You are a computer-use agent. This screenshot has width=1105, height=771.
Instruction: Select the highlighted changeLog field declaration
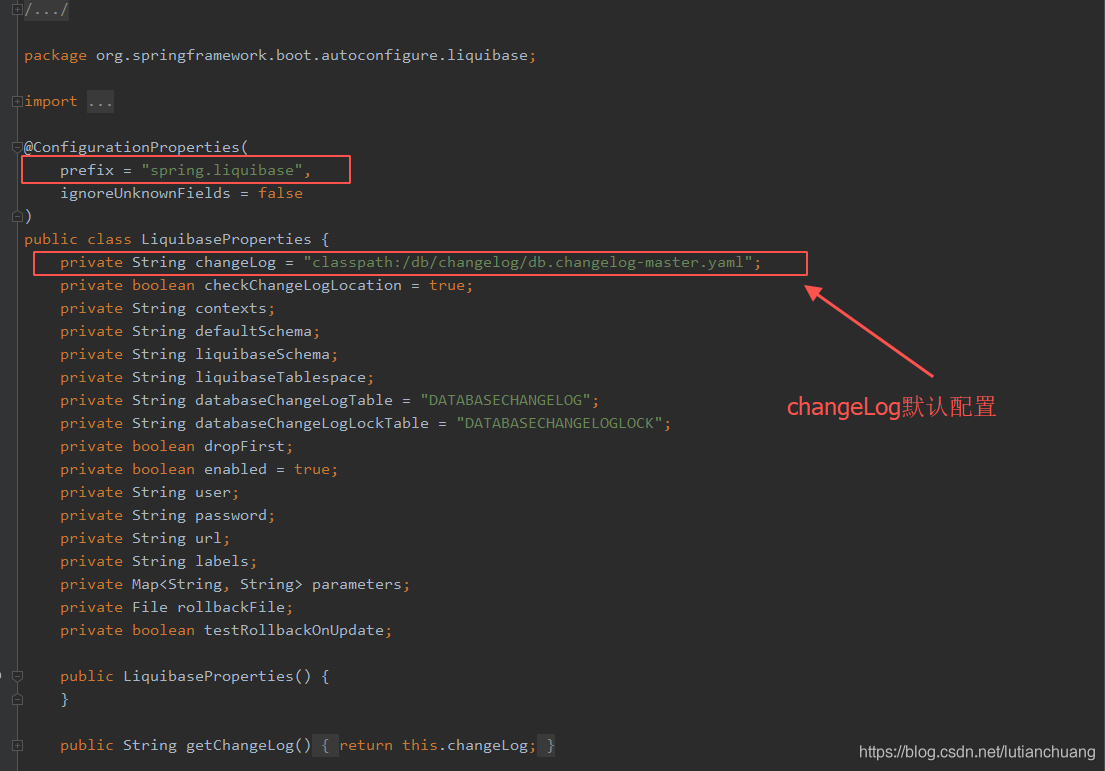click(x=420, y=262)
